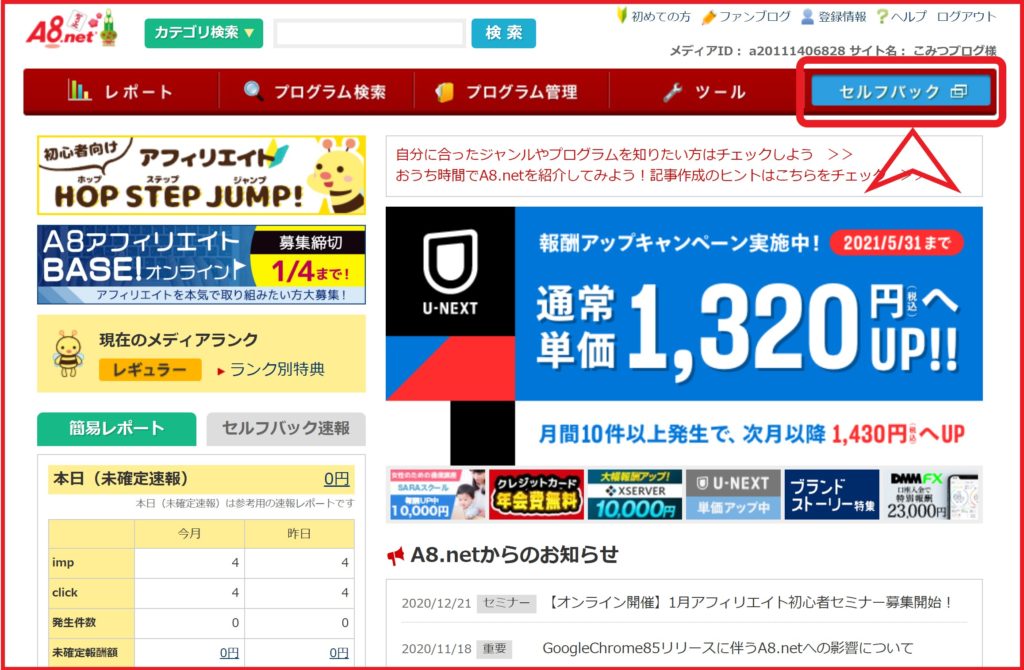Click the megaphone icon by お知らせ
The height and width of the screenshot is (670, 1024).
395,556
